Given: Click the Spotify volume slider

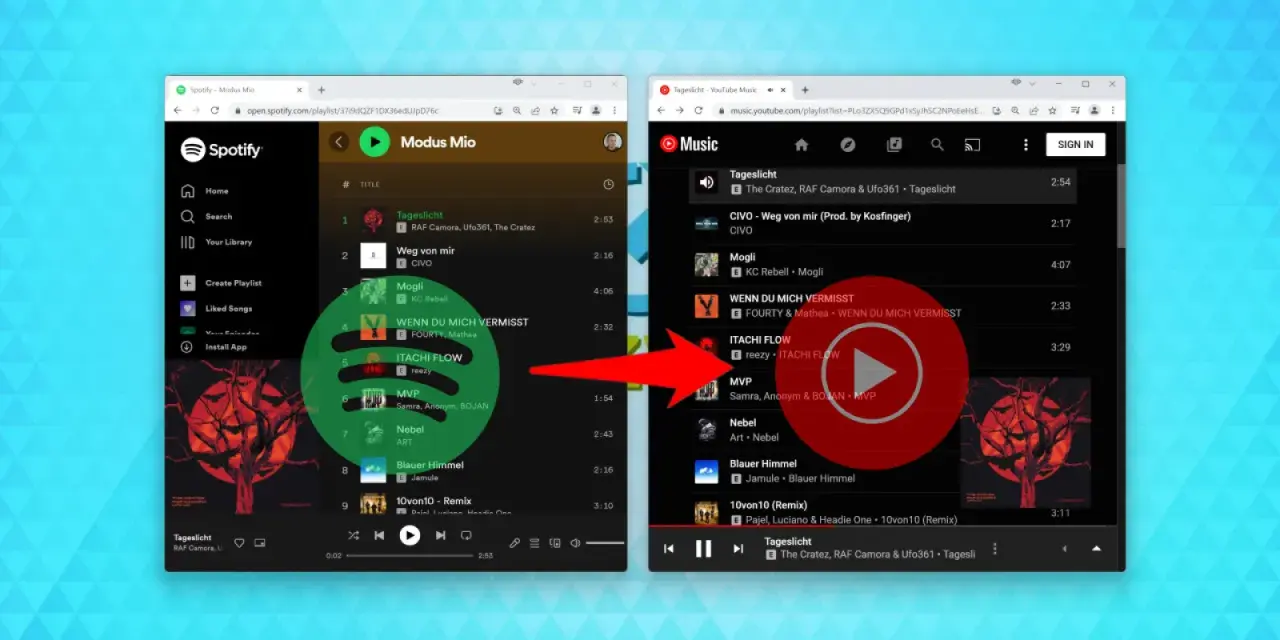Looking at the screenshot, I should 604,543.
